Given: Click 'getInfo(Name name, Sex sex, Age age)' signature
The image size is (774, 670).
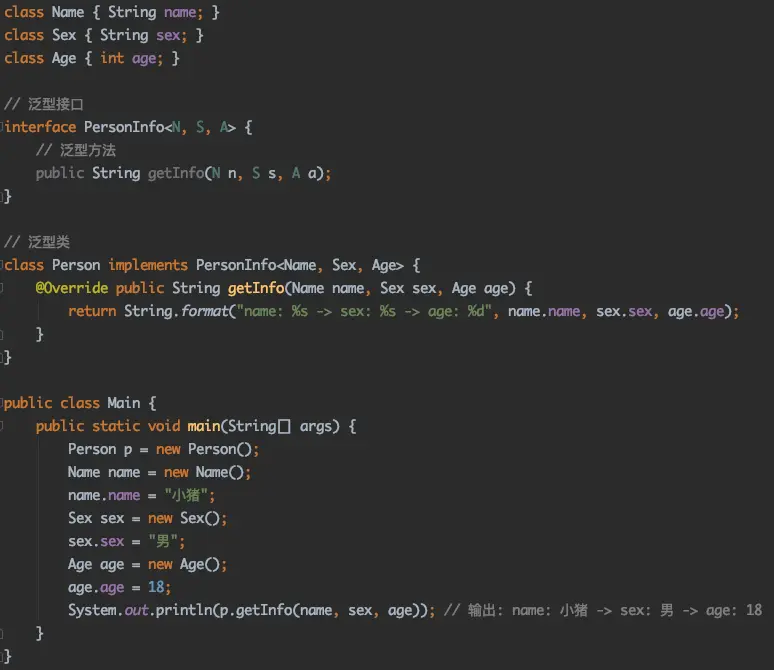Looking at the screenshot, I should tap(371, 288).
